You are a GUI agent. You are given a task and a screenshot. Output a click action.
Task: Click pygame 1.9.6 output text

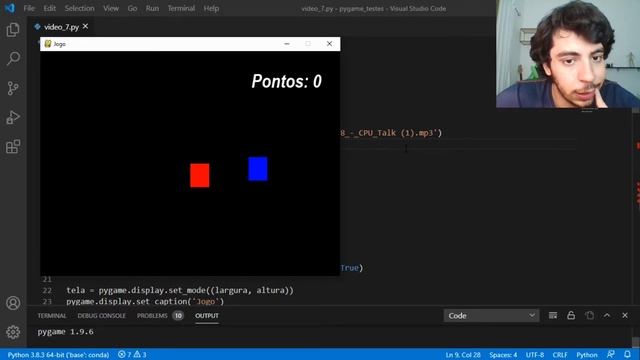point(65,332)
